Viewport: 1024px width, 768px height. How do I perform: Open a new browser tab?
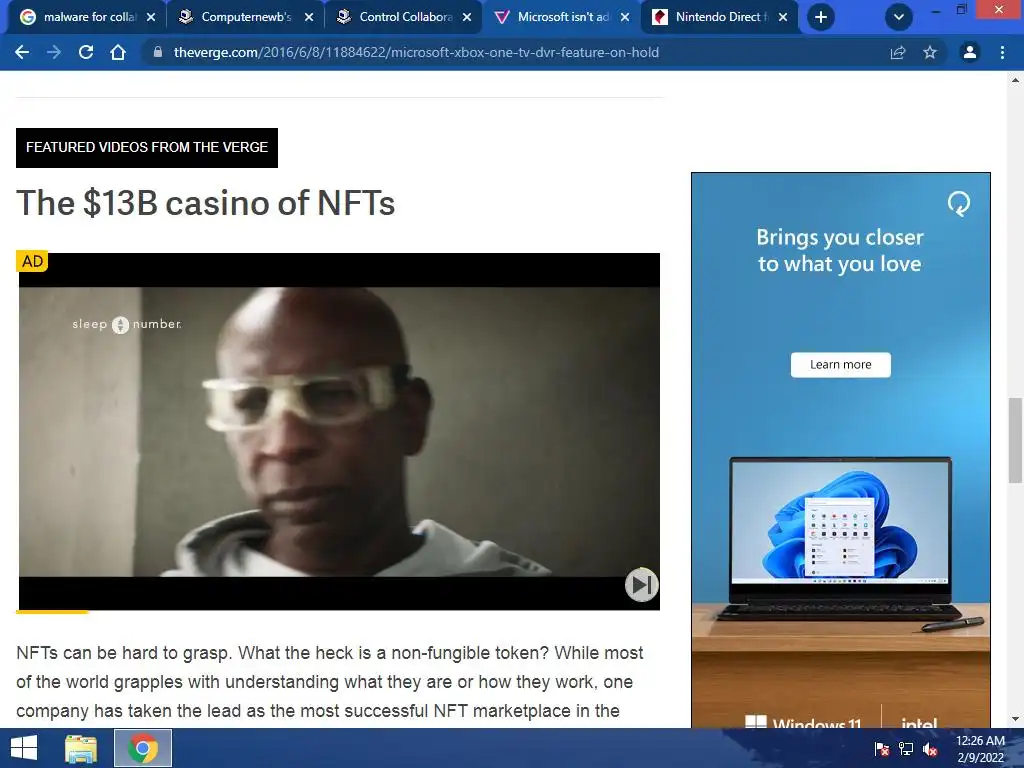click(821, 17)
